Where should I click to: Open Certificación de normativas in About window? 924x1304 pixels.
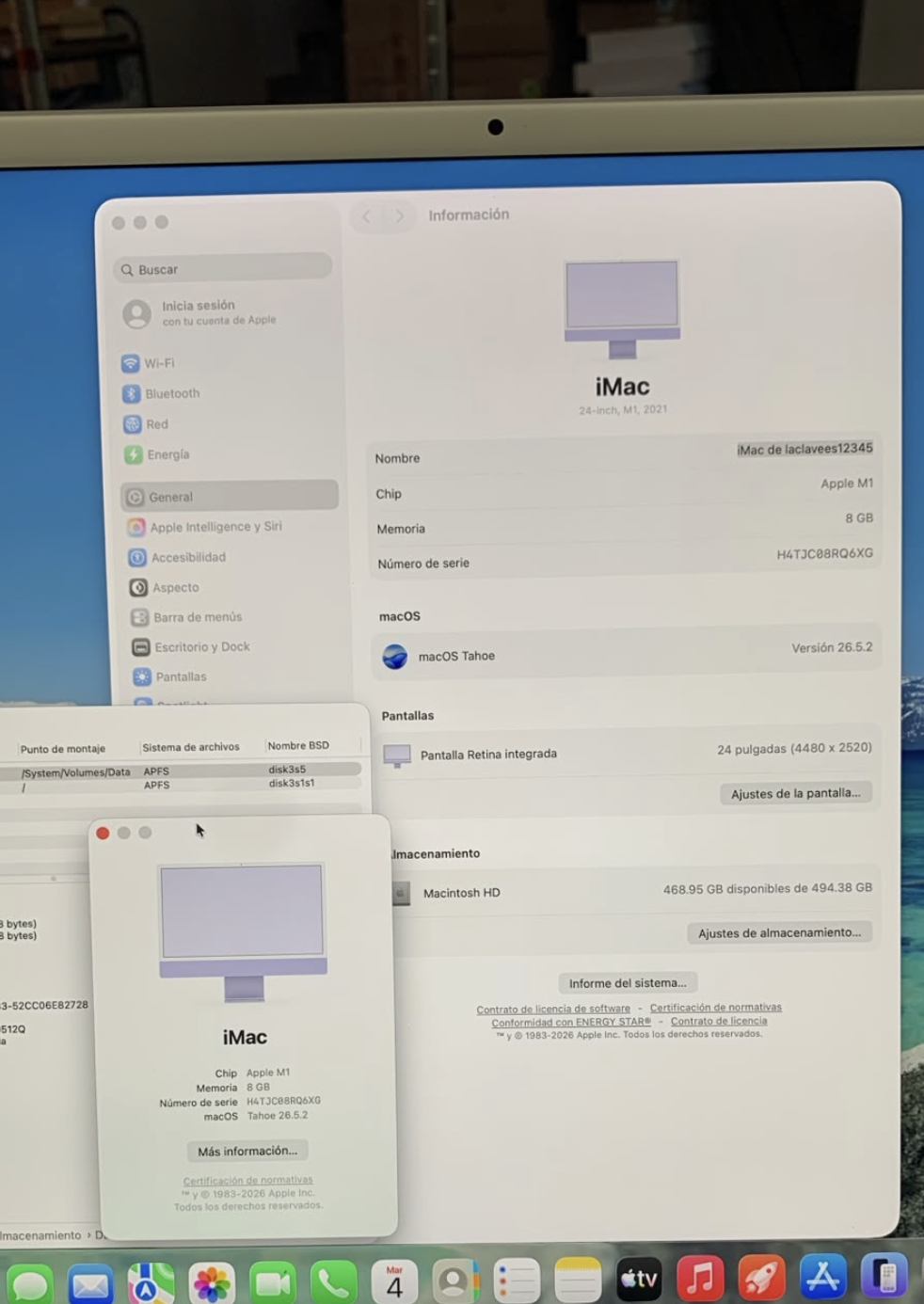point(247,1180)
